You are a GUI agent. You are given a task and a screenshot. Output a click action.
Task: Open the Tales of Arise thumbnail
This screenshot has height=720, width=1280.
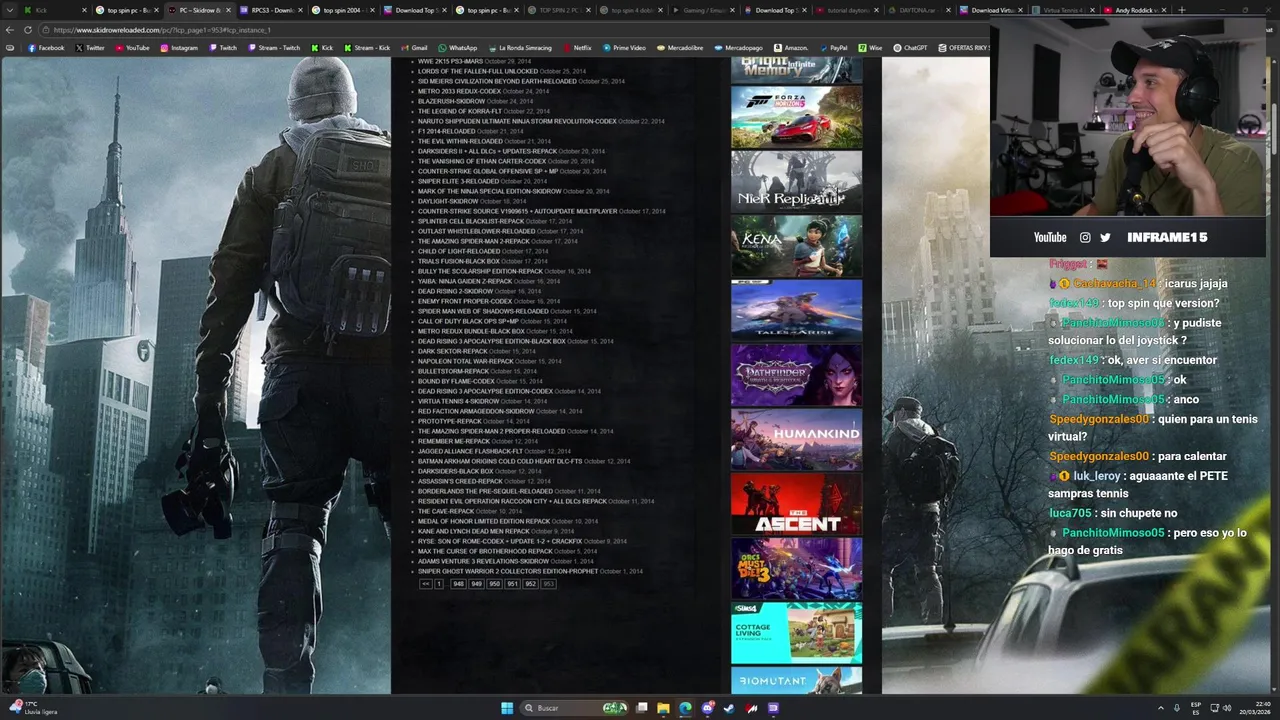(796, 310)
